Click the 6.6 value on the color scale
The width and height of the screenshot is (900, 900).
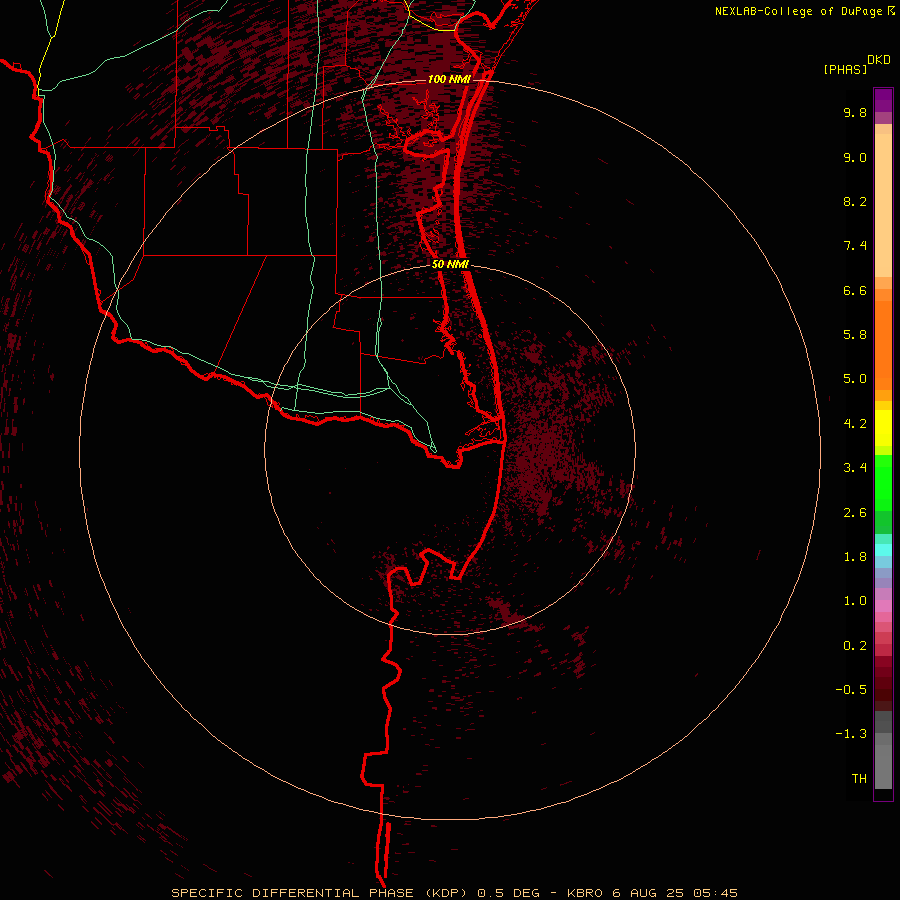855,290
